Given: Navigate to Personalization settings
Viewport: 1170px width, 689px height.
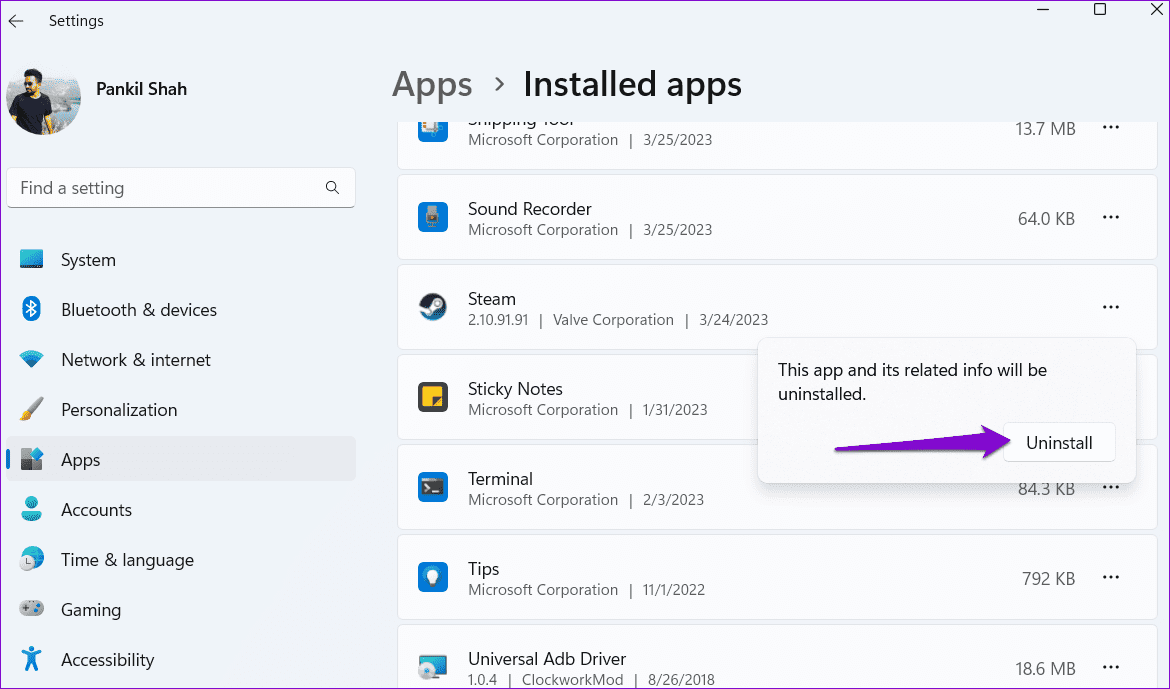Looking at the screenshot, I should 118,410.
